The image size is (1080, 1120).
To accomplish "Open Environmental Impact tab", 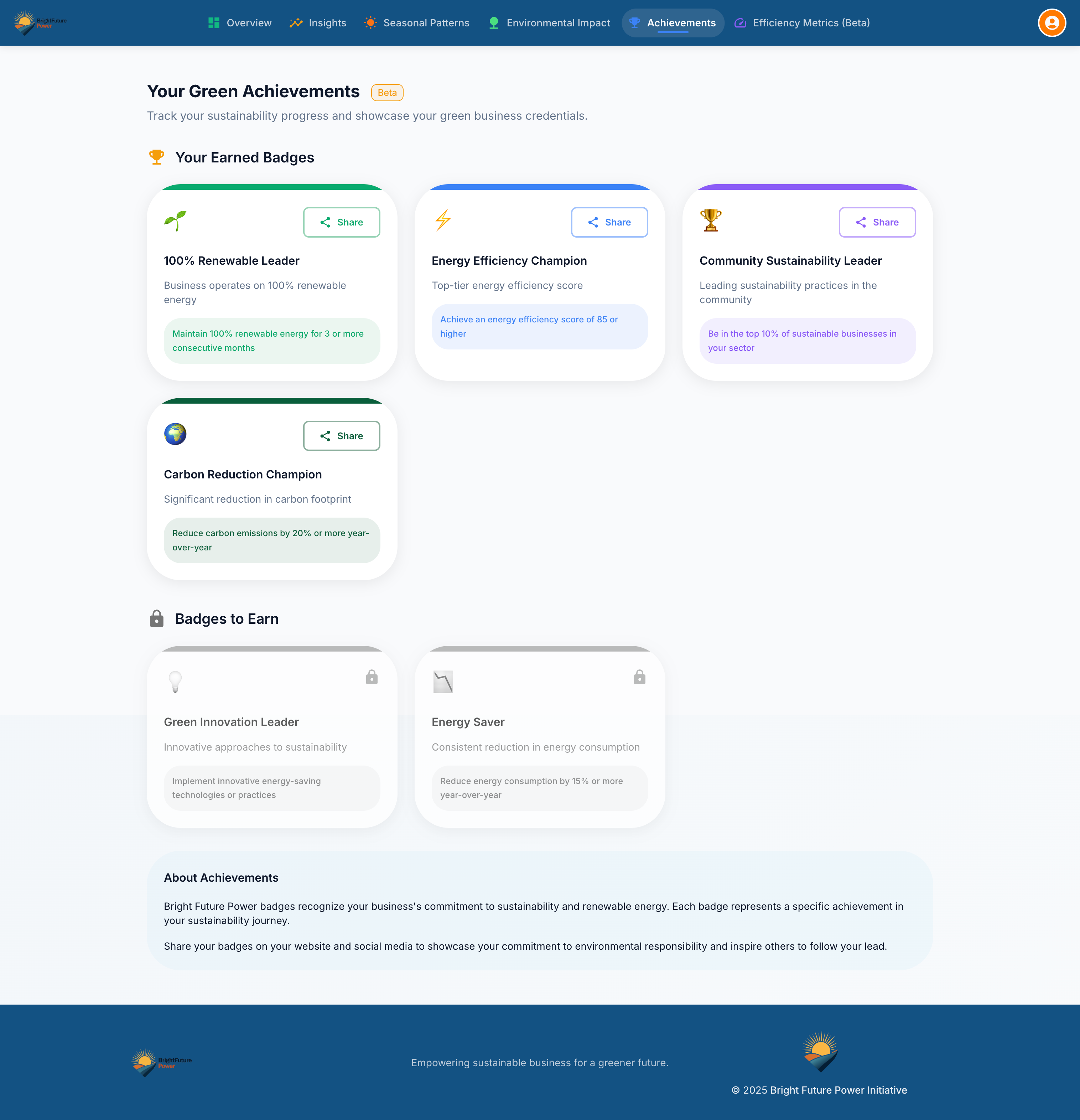I will click(549, 23).
